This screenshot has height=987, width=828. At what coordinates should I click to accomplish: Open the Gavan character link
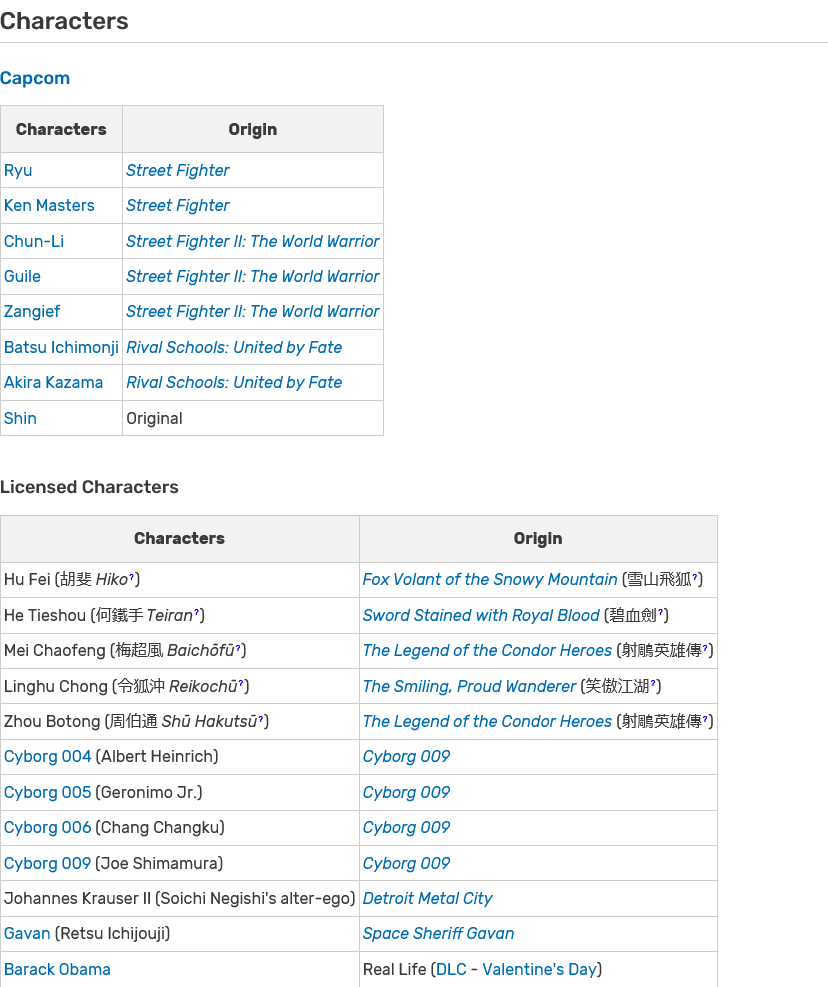[27, 934]
